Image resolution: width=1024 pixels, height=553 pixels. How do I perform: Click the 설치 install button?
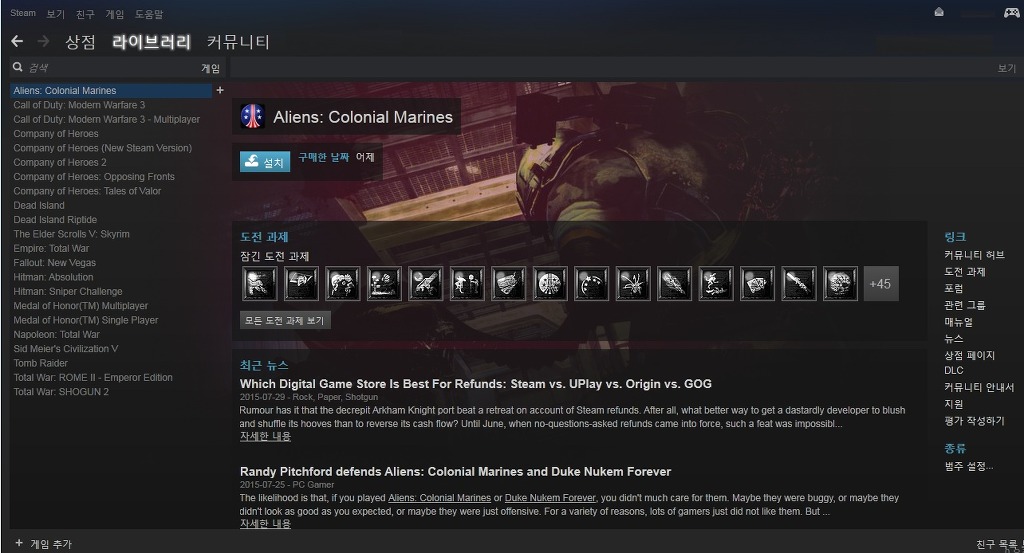[x=265, y=161]
